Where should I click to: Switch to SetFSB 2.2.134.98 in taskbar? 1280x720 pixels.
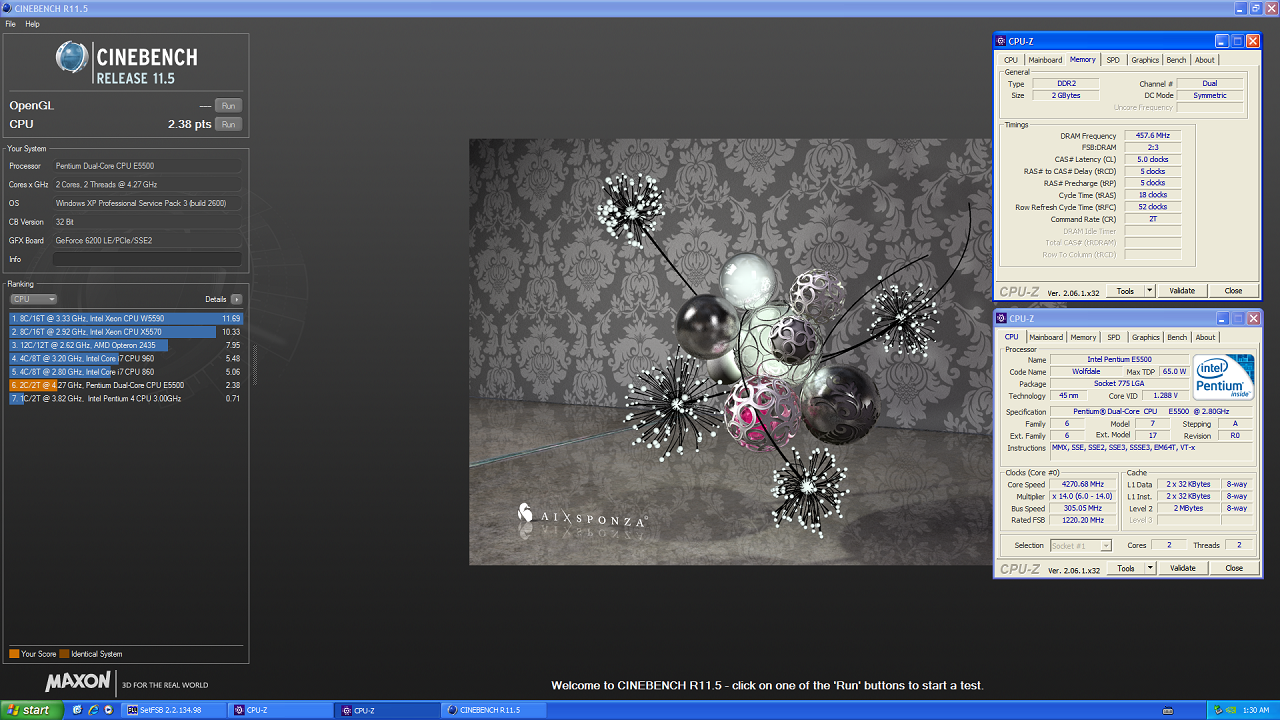coord(173,710)
